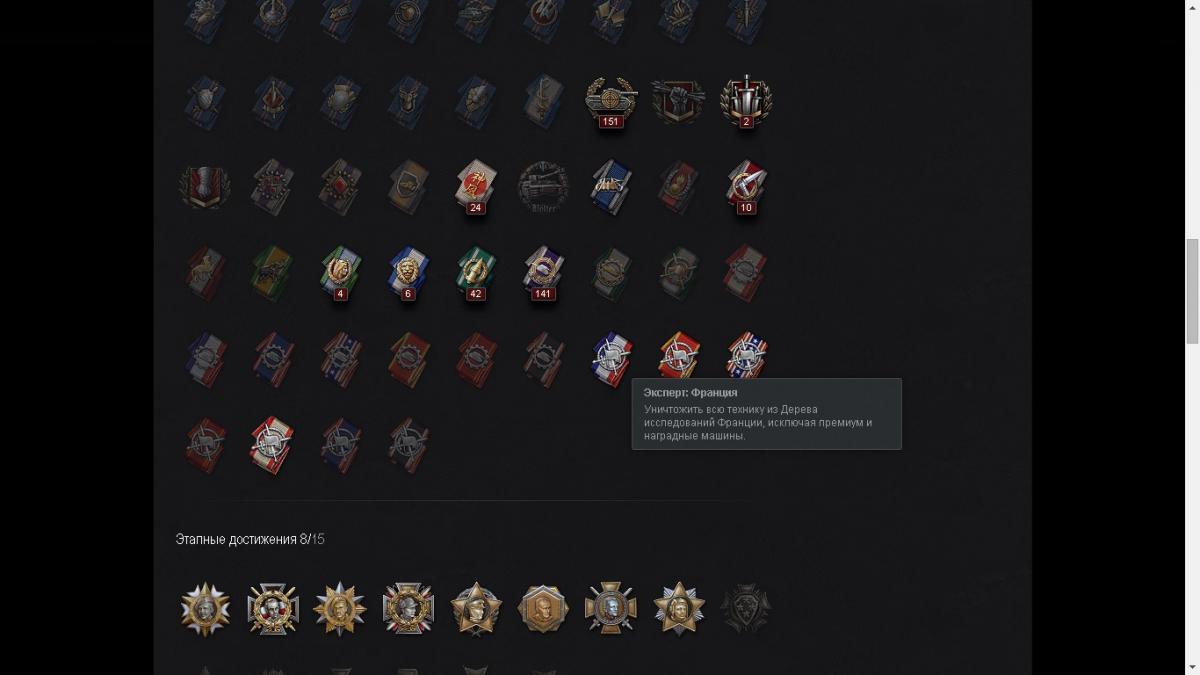Select the Expert: France tricolor medal
The height and width of the screenshot is (675, 1200).
tap(611, 357)
